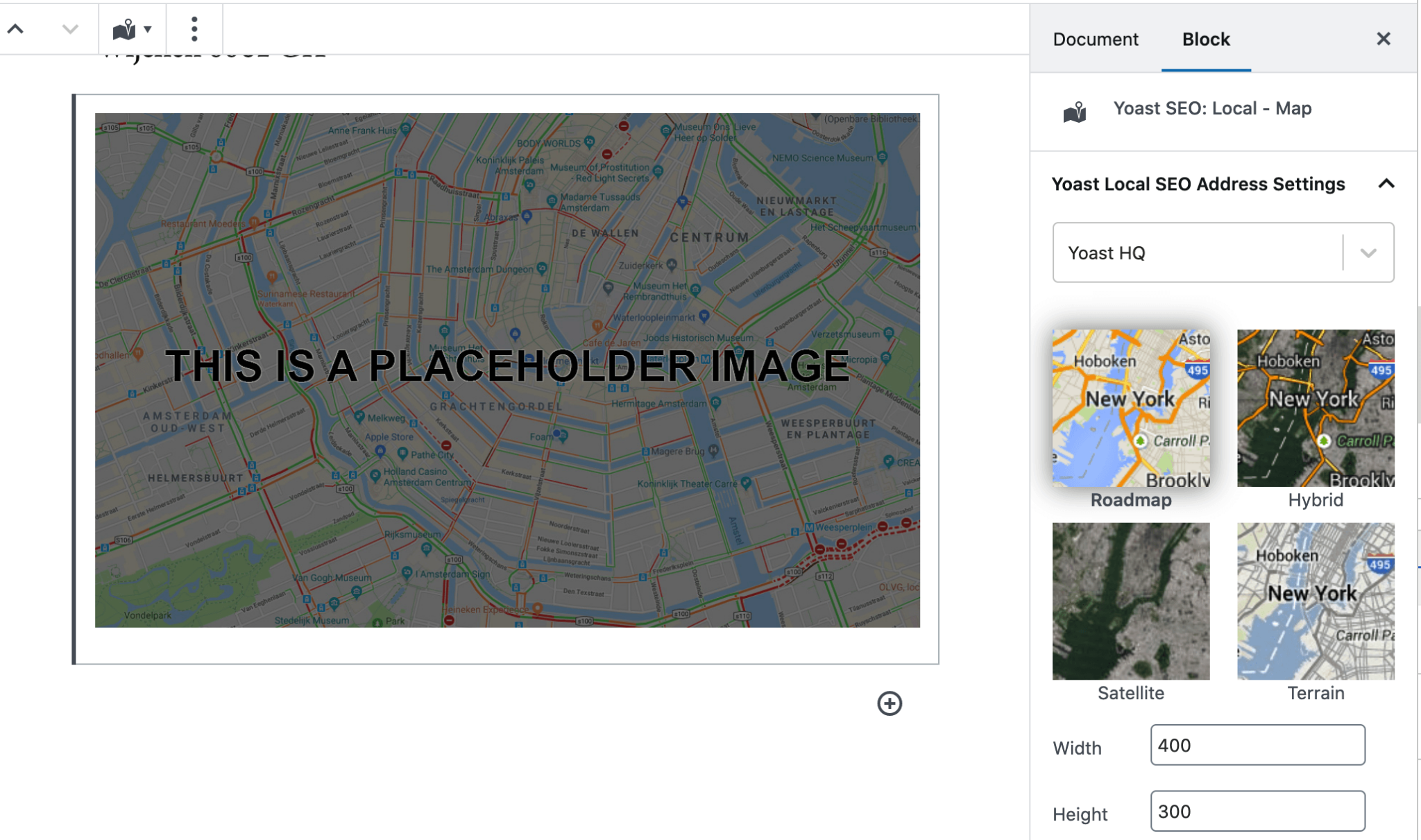Expand the location selector chevron

(1368, 252)
